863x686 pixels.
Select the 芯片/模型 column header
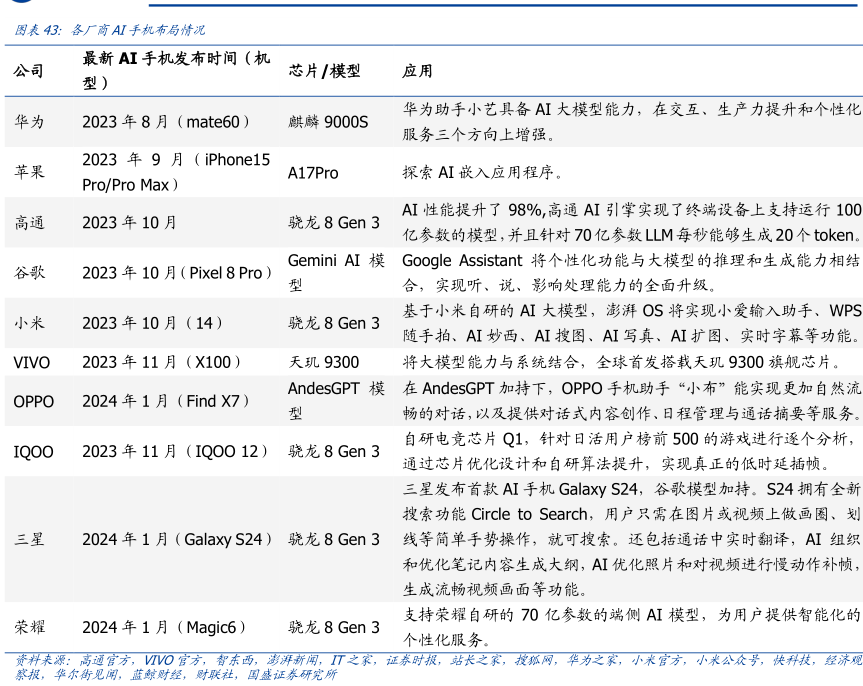click(324, 71)
